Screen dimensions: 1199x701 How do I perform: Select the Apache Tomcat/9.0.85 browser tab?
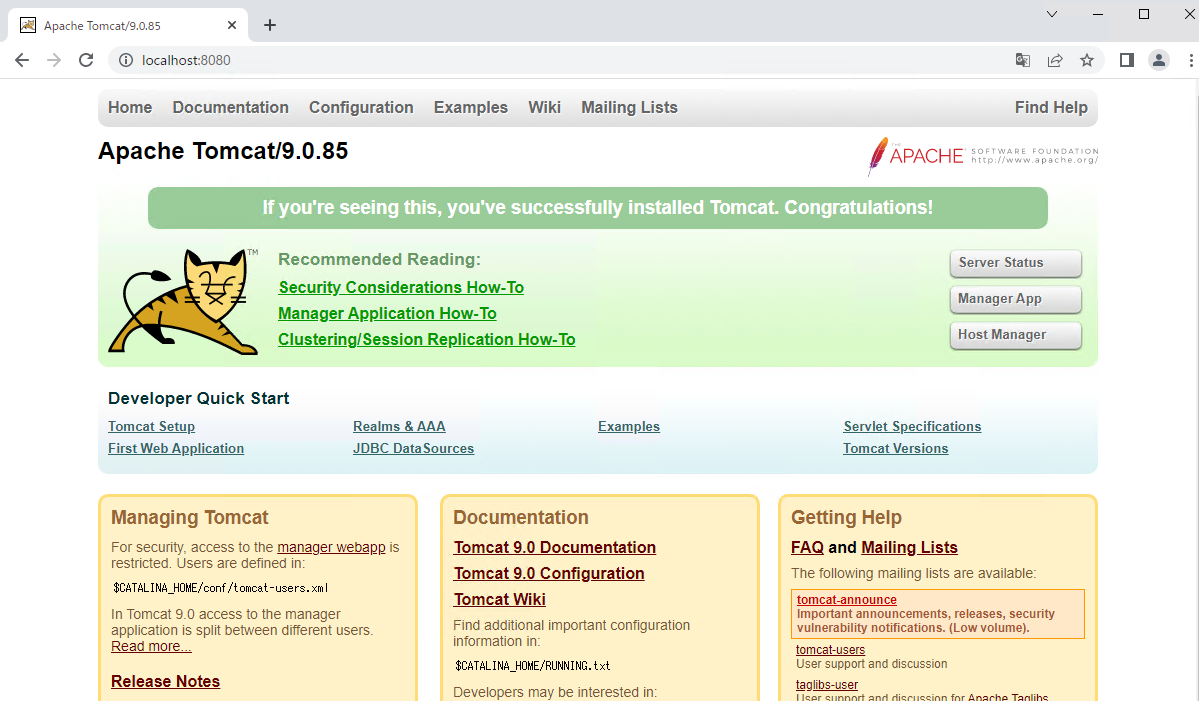coord(128,25)
